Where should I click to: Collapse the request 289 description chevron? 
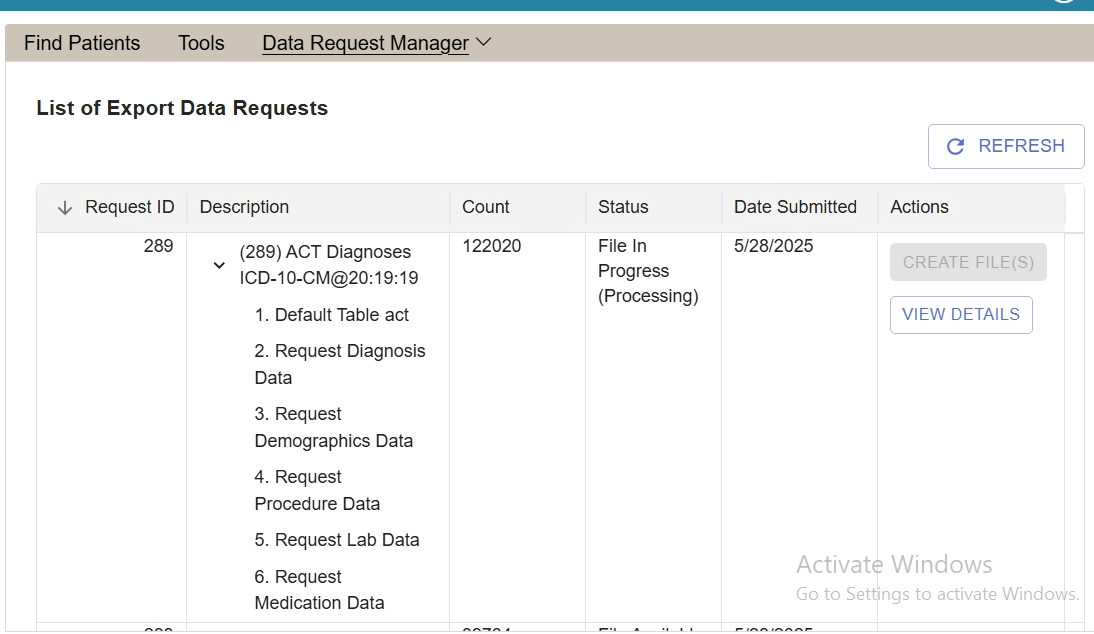[219, 265]
